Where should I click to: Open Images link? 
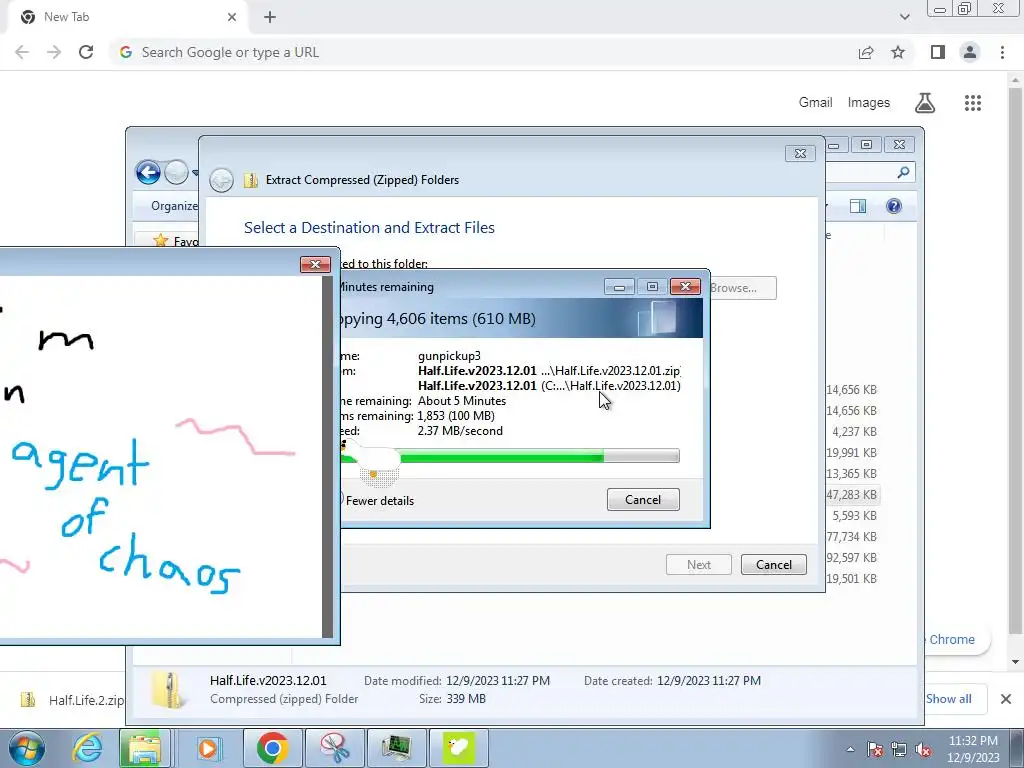(x=869, y=103)
